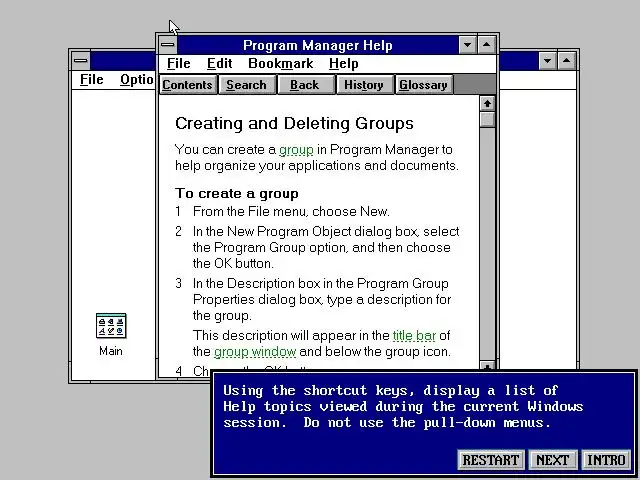
Task: Maximize the Program Manager Help window
Action: [487, 45]
